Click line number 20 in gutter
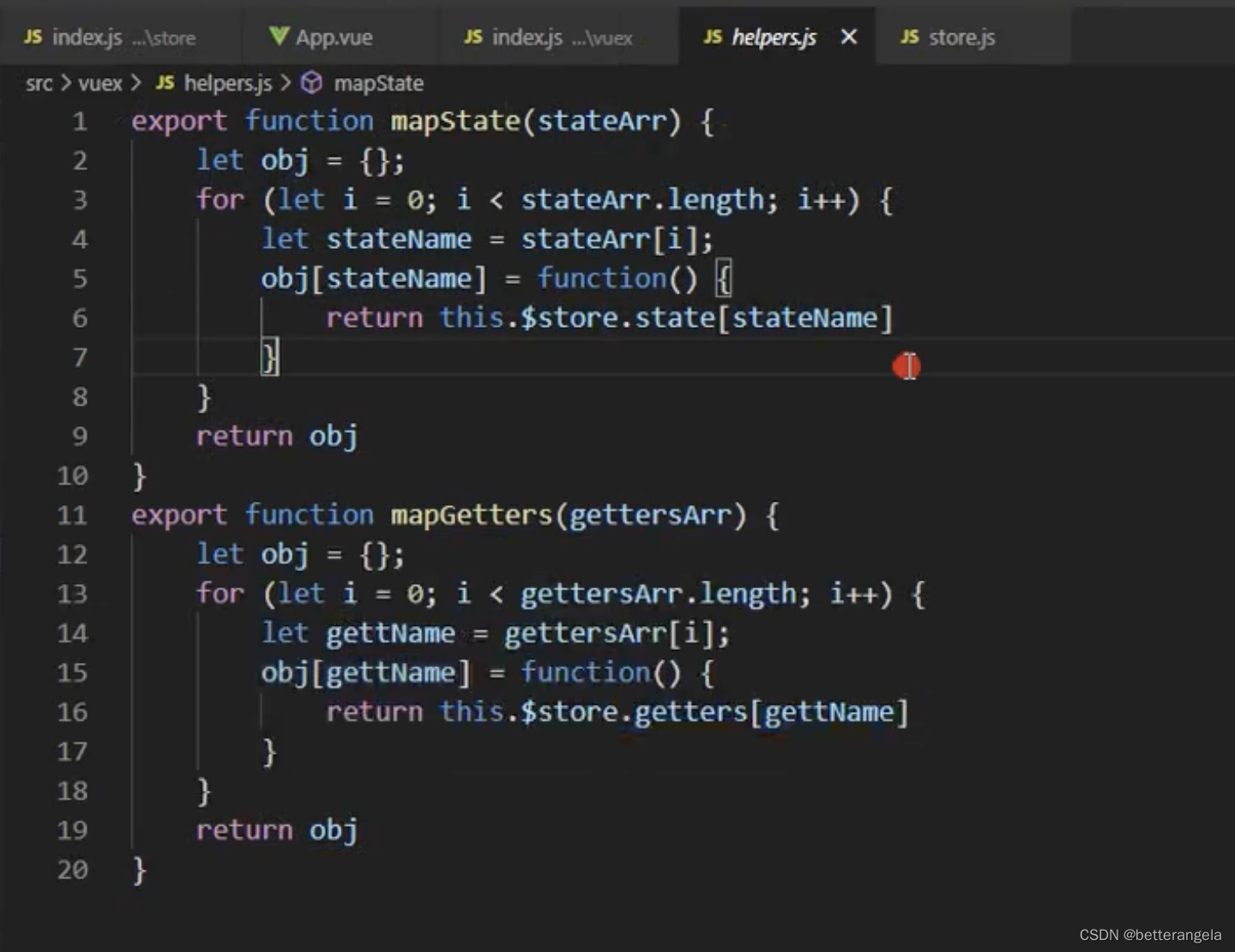 click(73, 870)
